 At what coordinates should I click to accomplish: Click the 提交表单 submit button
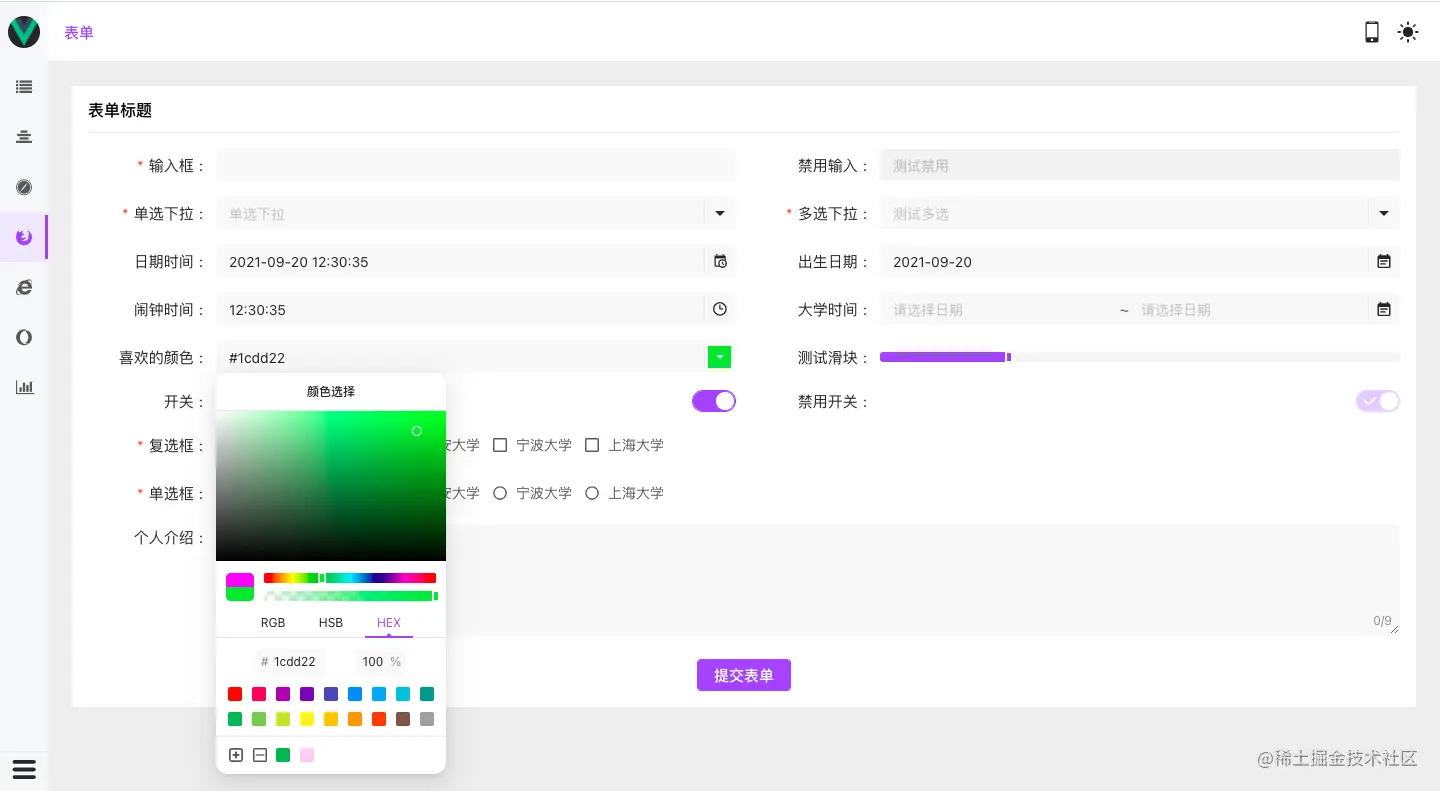click(x=743, y=675)
